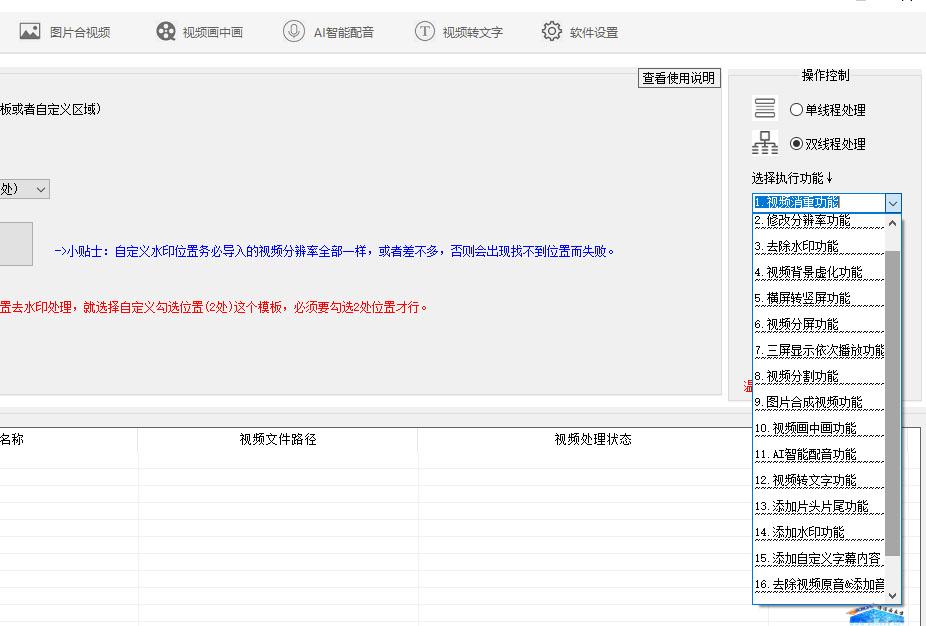Choose 4.视频背景虚化功能 from list

tap(819, 272)
